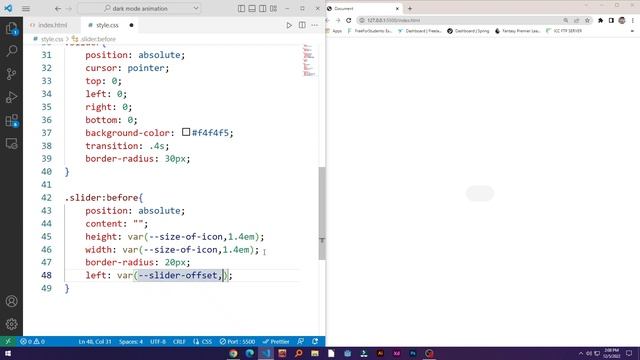Click the editor minimap
The width and height of the screenshot is (640, 360).
point(309,60)
